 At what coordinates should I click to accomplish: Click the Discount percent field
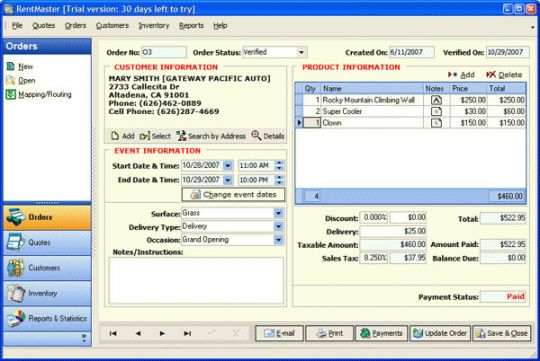click(x=374, y=218)
